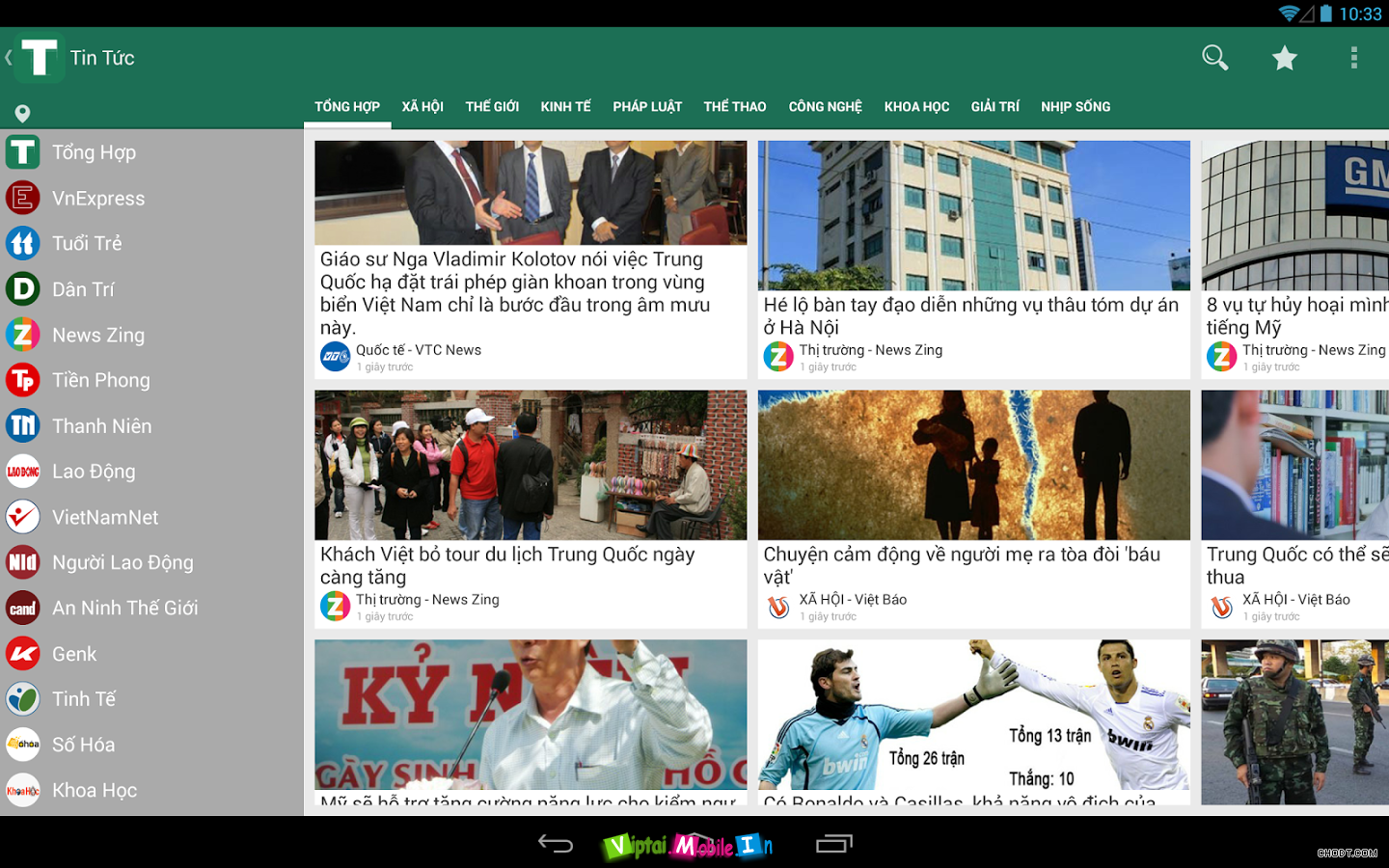1389x868 pixels.
Task: Select the News Zing sidebar icon
Action: (23, 335)
